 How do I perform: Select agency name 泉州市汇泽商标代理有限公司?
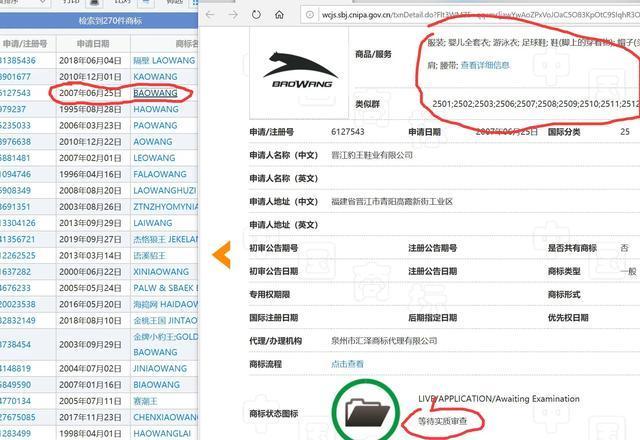click(384, 341)
